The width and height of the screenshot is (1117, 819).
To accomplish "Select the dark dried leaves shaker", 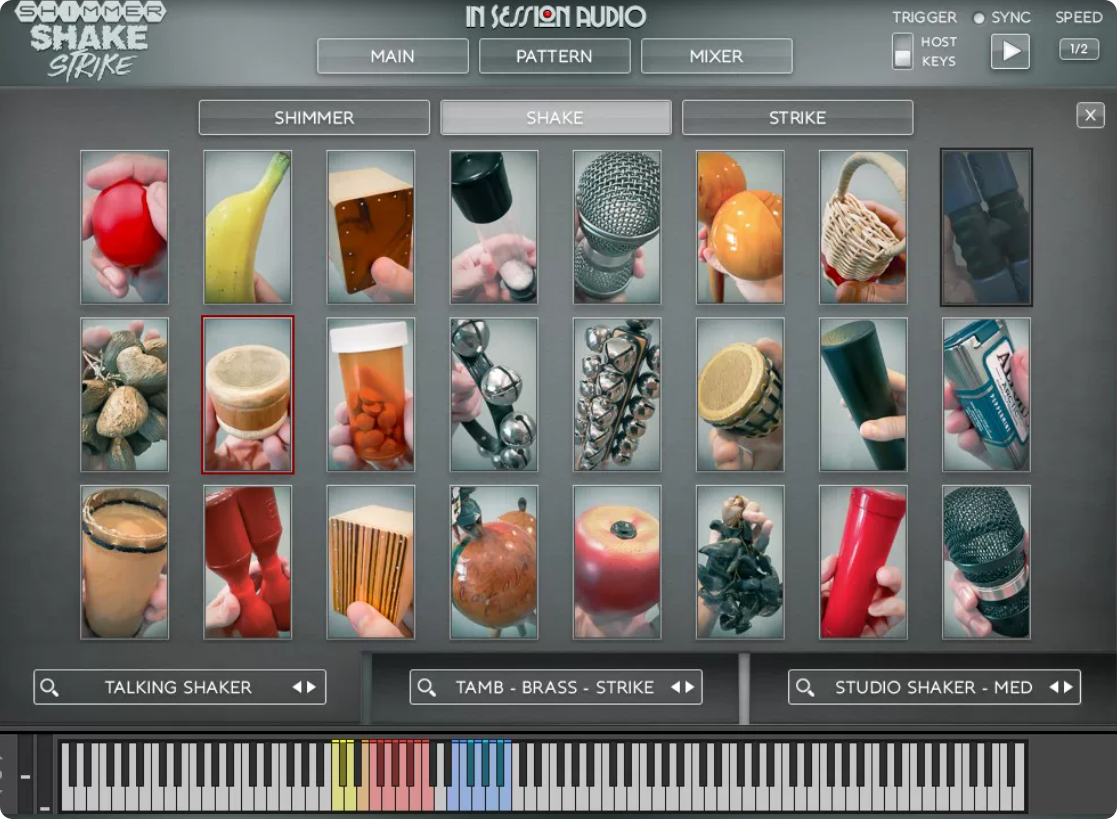I will 740,562.
